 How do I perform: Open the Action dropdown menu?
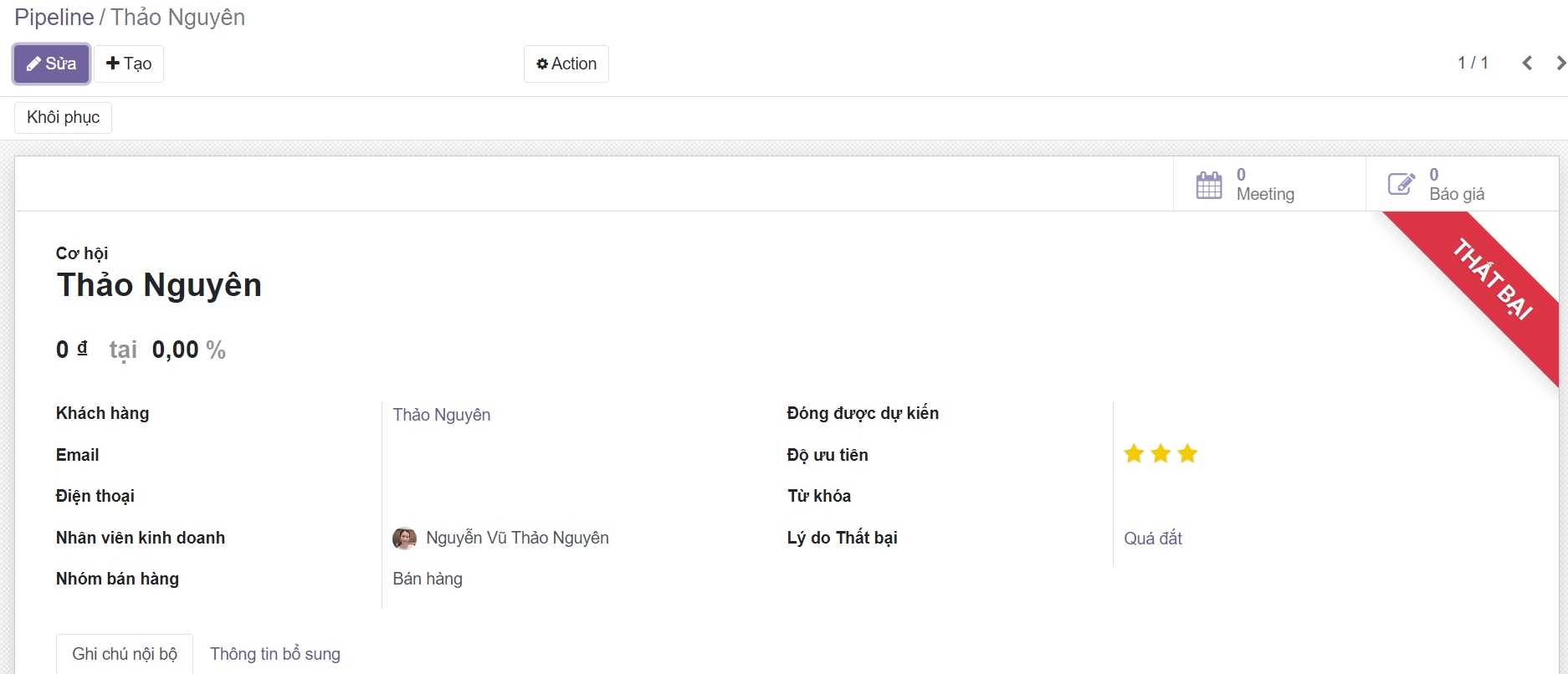[x=566, y=64]
